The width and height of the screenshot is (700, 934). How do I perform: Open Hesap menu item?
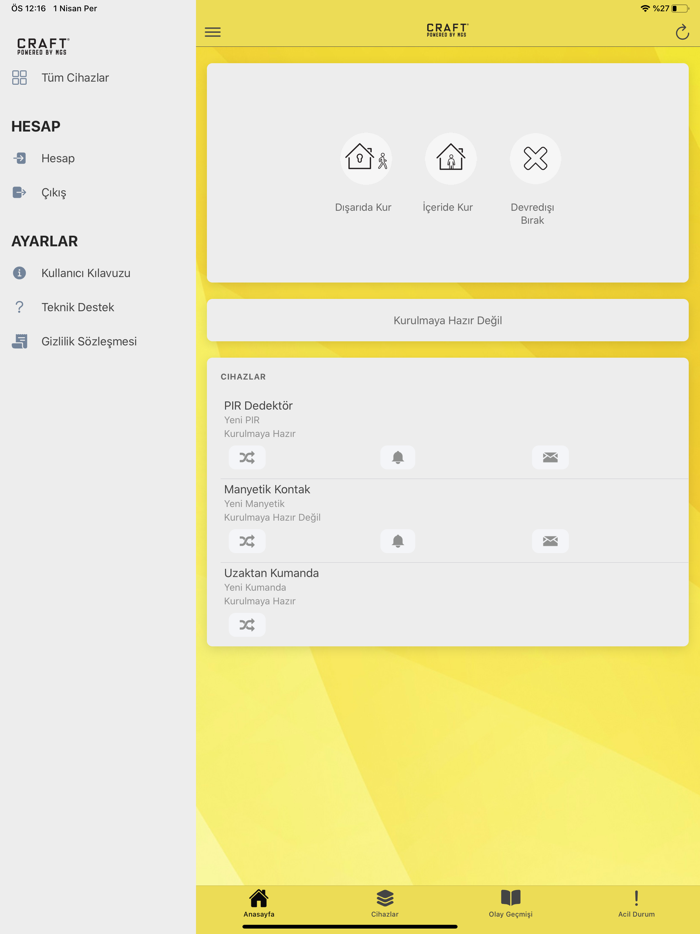coord(58,158)
